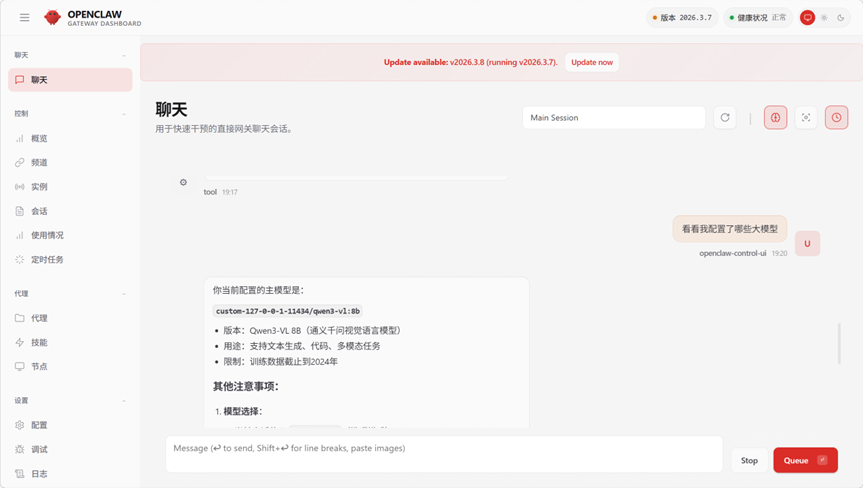
Task: Toggle focus mode icon button
Action: click(x=806, y=118)
